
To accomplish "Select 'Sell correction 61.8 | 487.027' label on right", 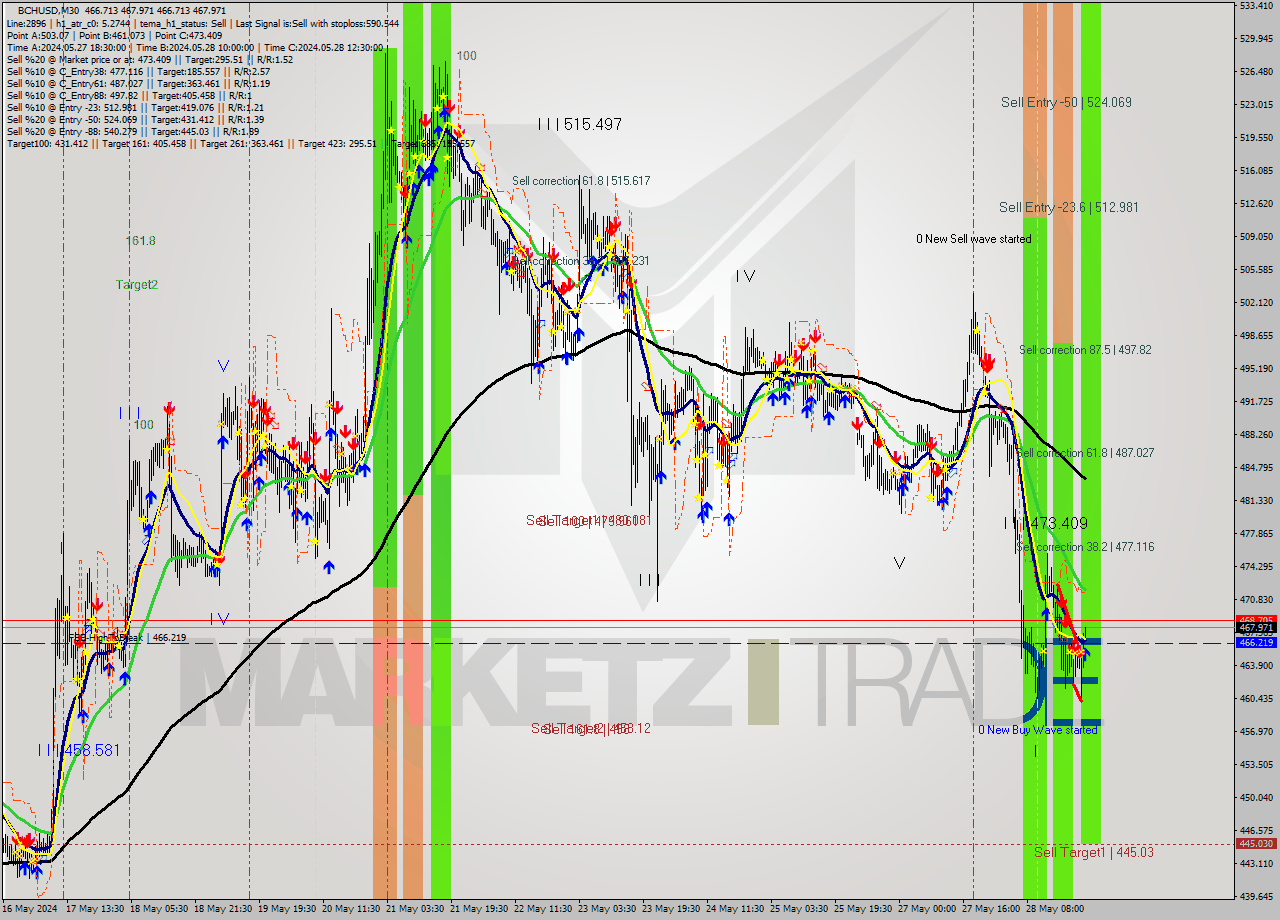I will (x=1085, y=453).
